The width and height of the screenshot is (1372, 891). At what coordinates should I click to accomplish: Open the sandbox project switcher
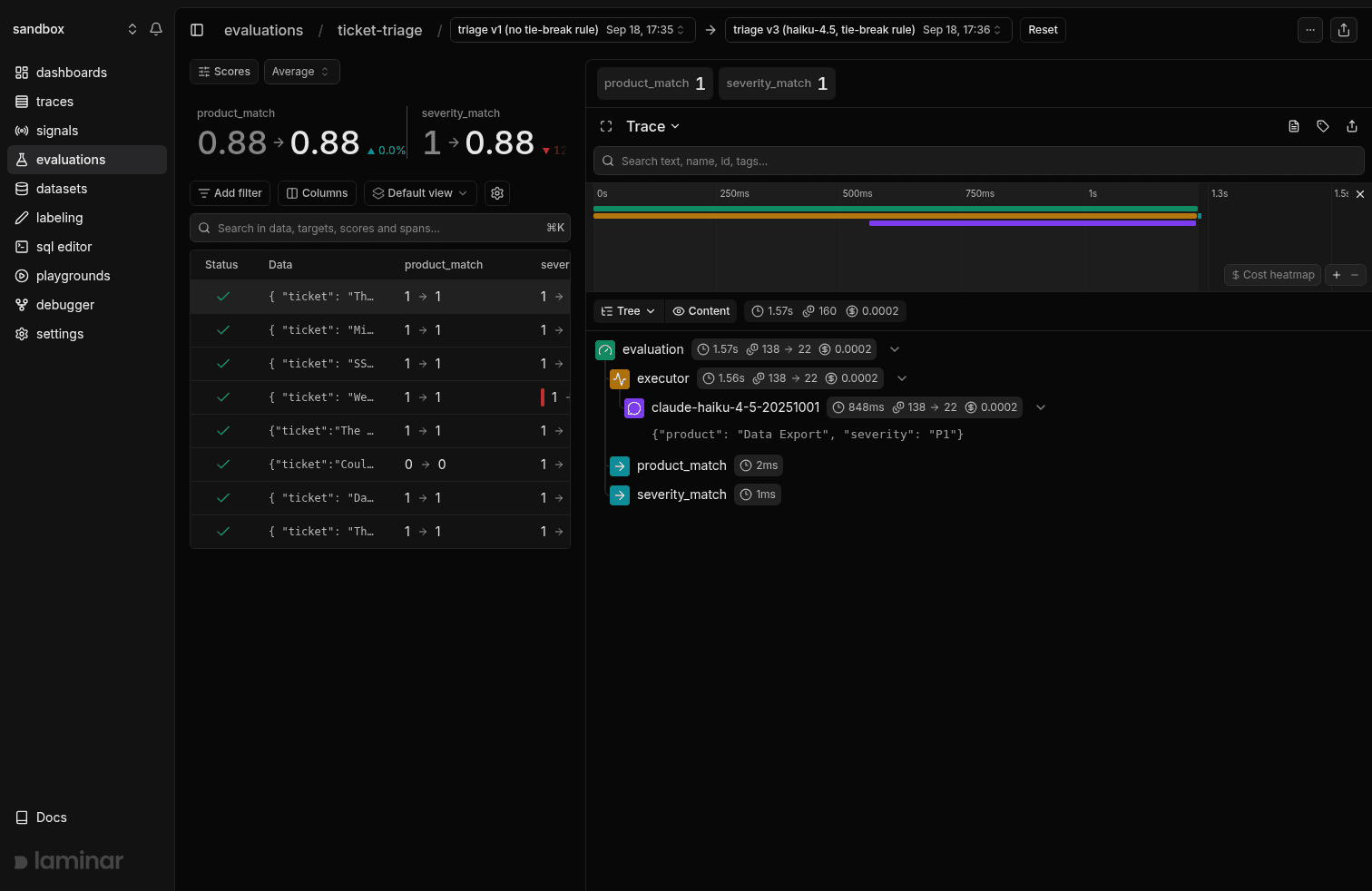click(74, 29)
